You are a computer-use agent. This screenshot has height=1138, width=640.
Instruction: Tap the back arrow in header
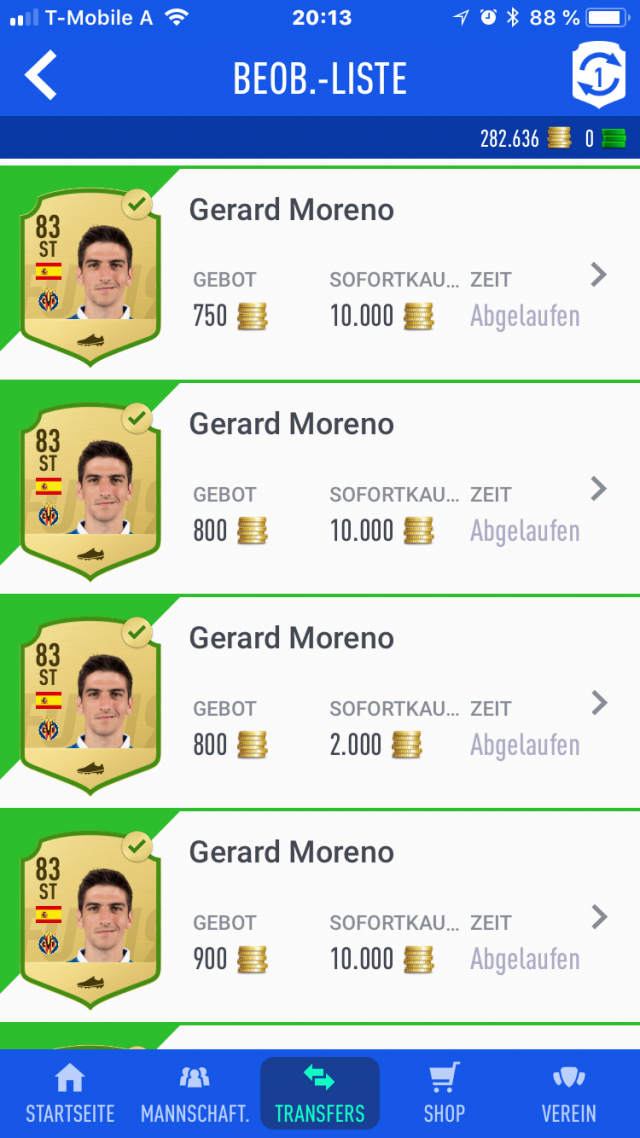[x=41, y=75]
